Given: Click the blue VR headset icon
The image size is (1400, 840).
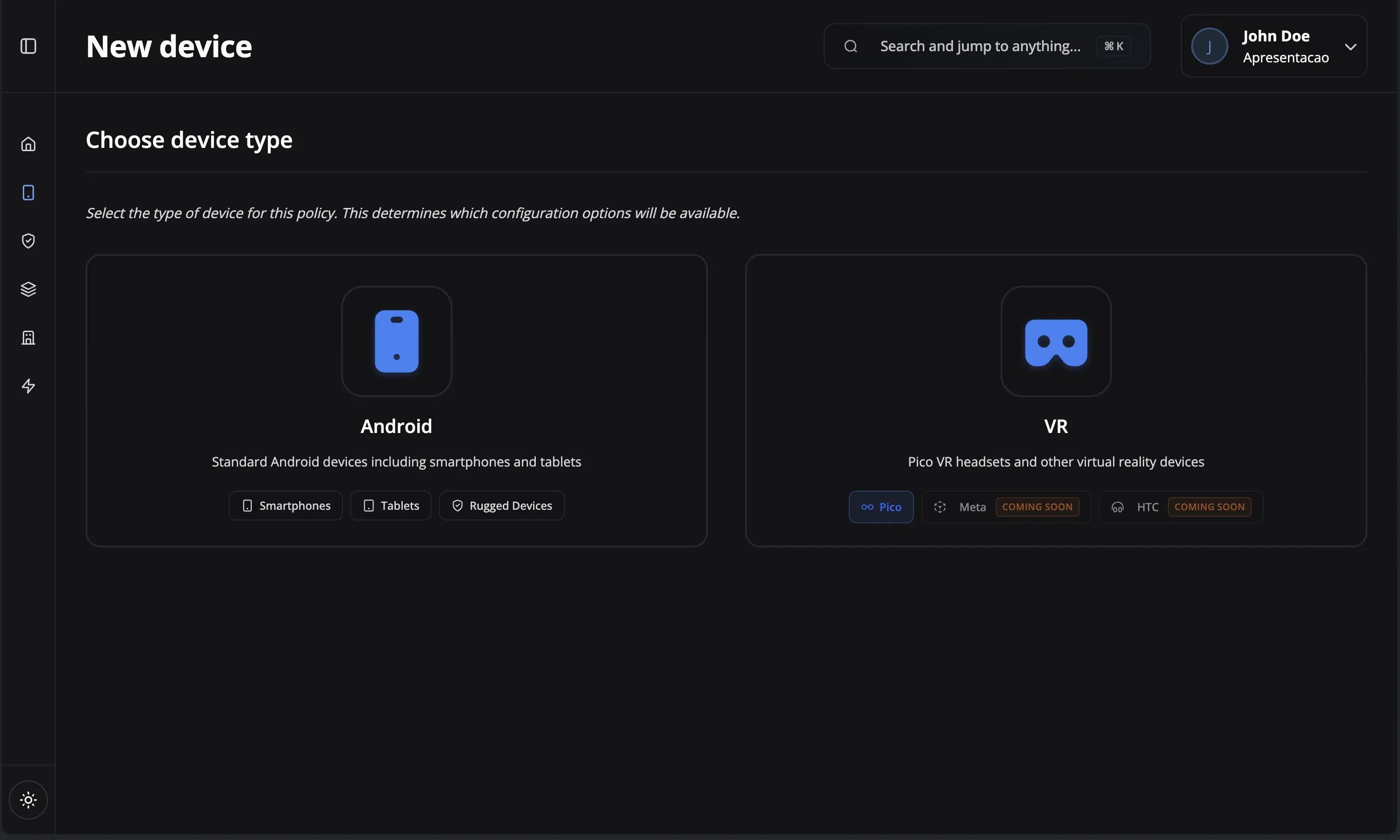Looking at the screenshot, I should pyautogui.click(x=1055, y=341).
